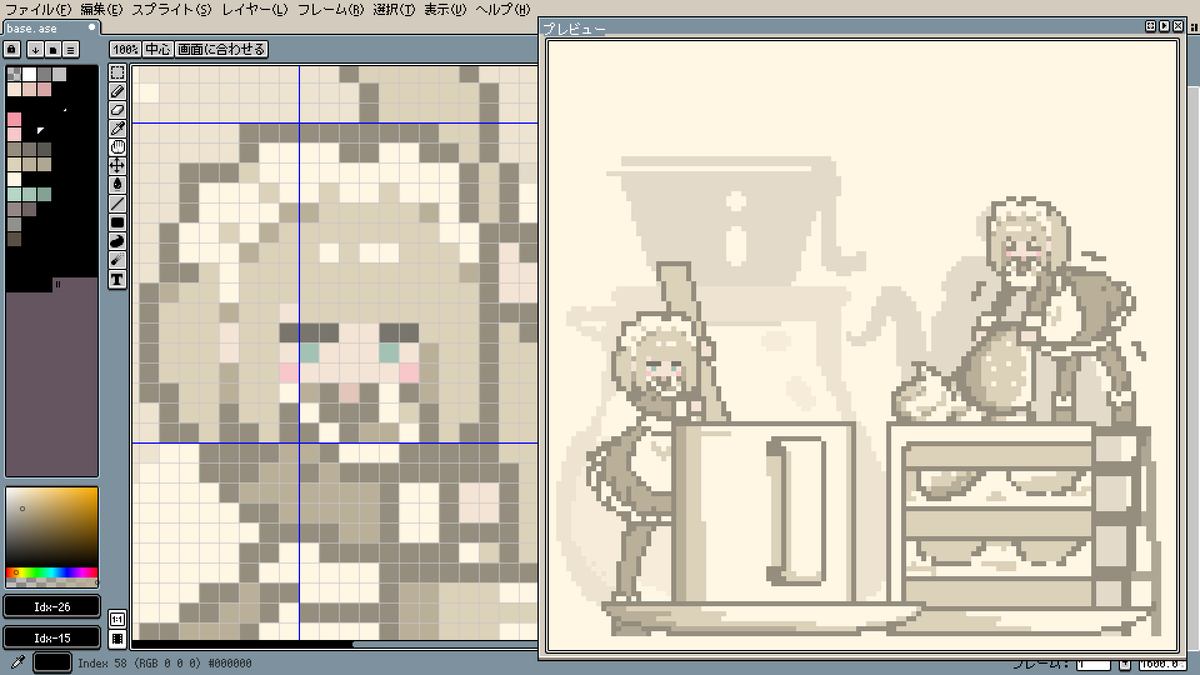The height and width of the screenshot is (675, 1200).
Task: Click the 中心 center button
Action: point(158,48)
